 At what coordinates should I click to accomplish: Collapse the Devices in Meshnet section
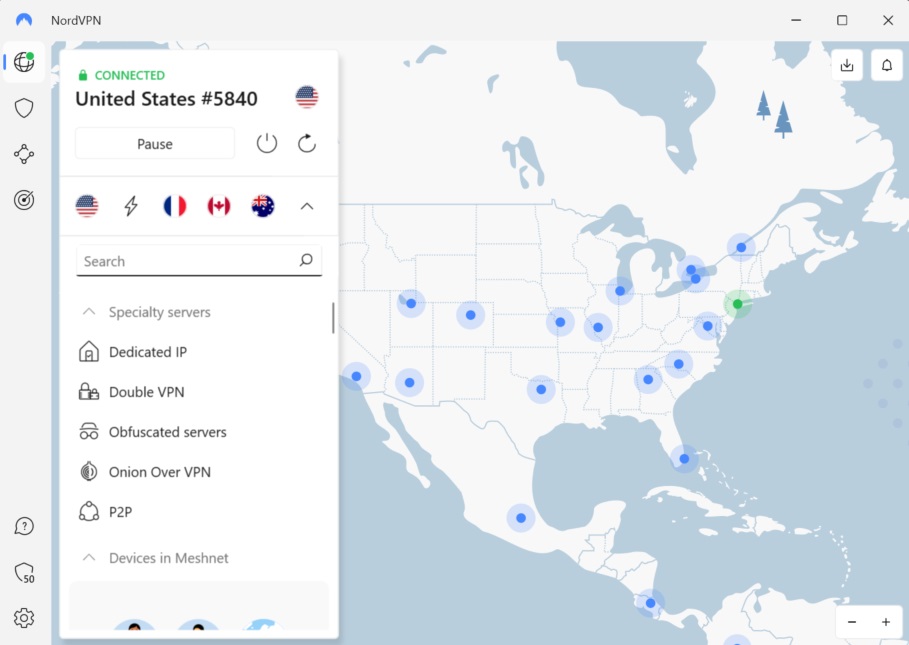[x=88, y=558]
